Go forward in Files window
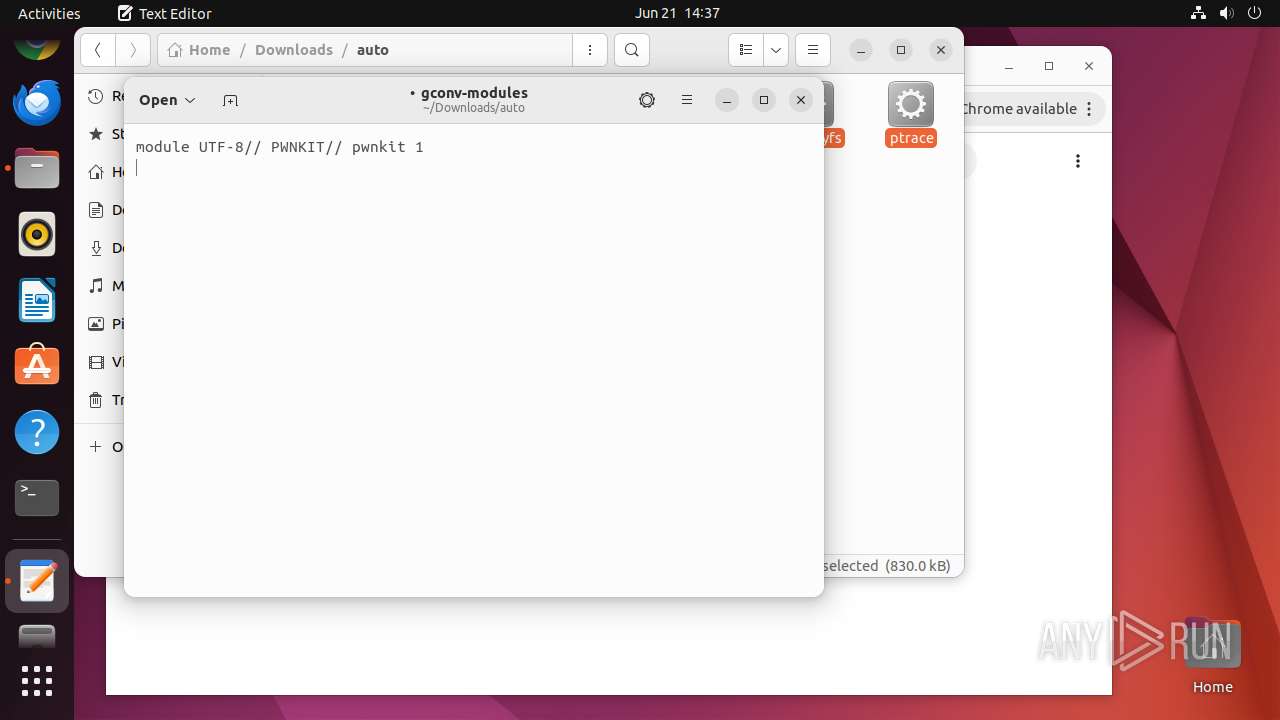Screen dimensions: 1280x720 [x=133, y=50]
